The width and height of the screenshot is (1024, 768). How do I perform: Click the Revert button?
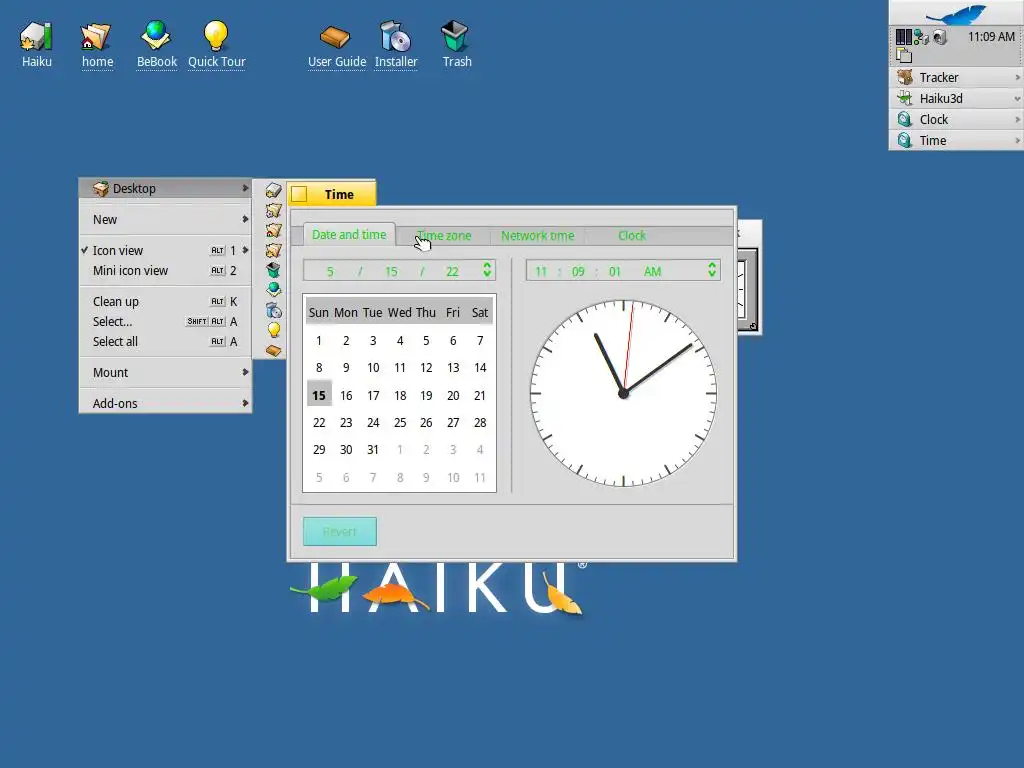pos(340,532)
